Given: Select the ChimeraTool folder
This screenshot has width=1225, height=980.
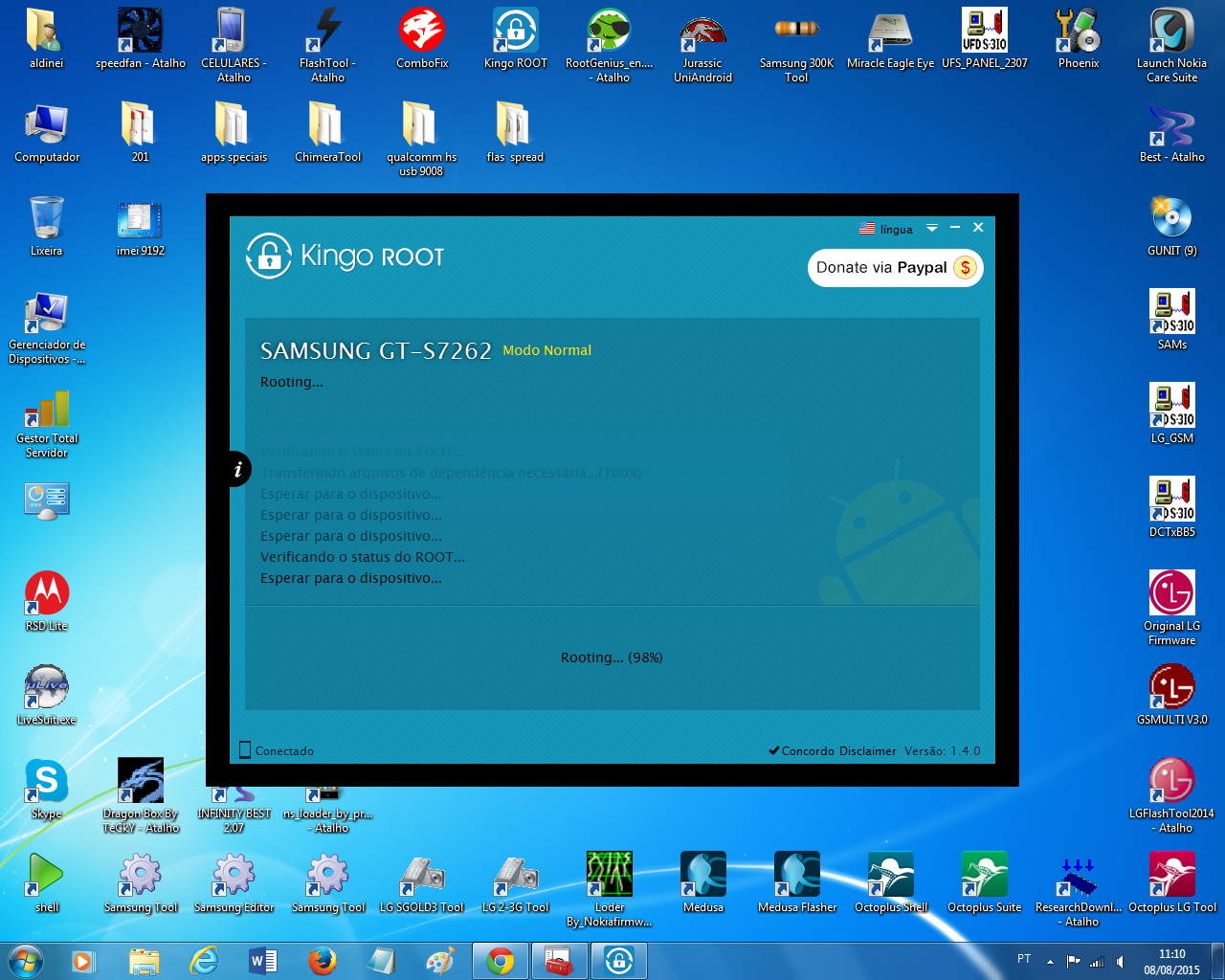Looking at the screenshot, I should coord(328,133).
